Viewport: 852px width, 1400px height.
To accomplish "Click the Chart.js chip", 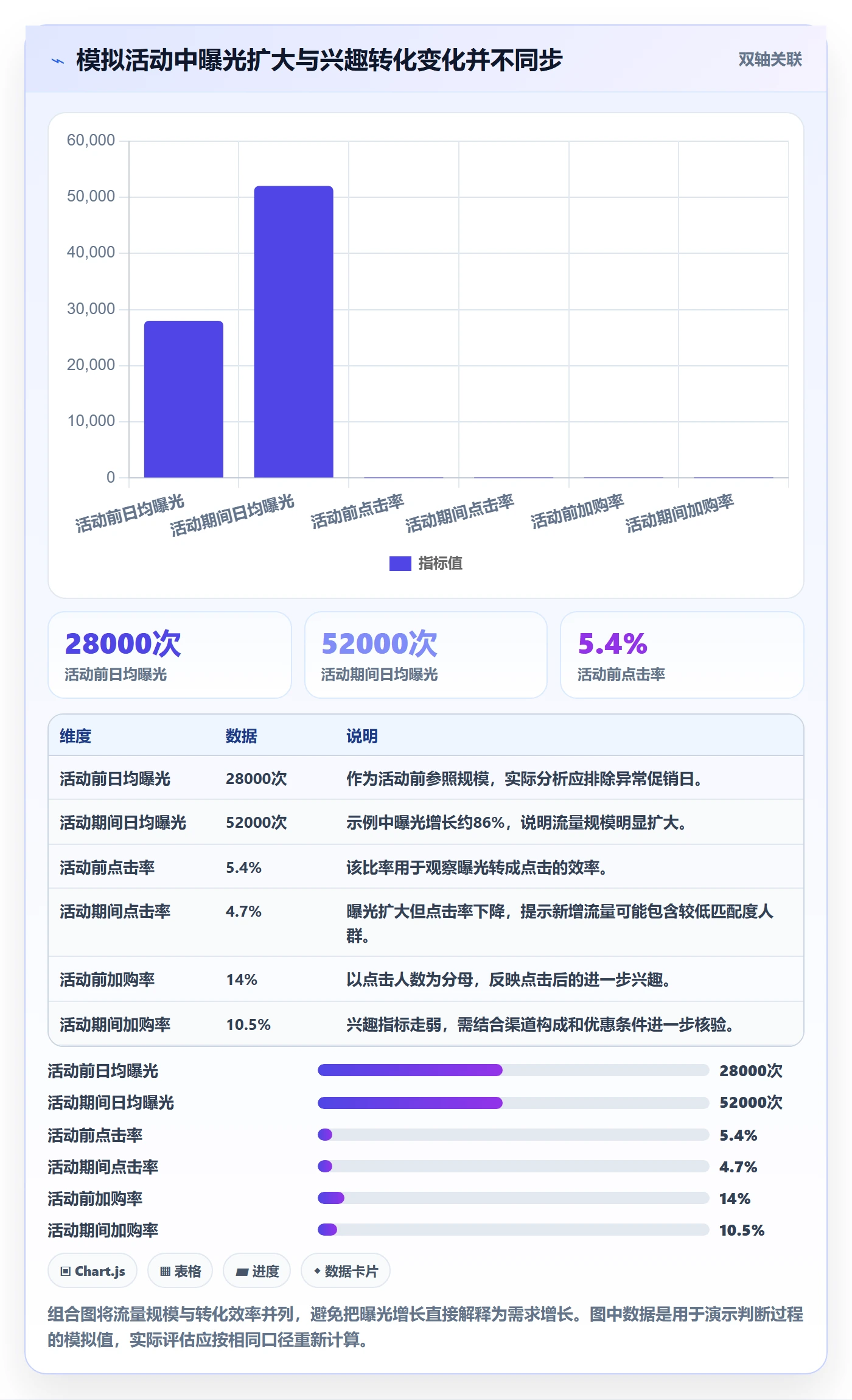I will (93, 1271).
